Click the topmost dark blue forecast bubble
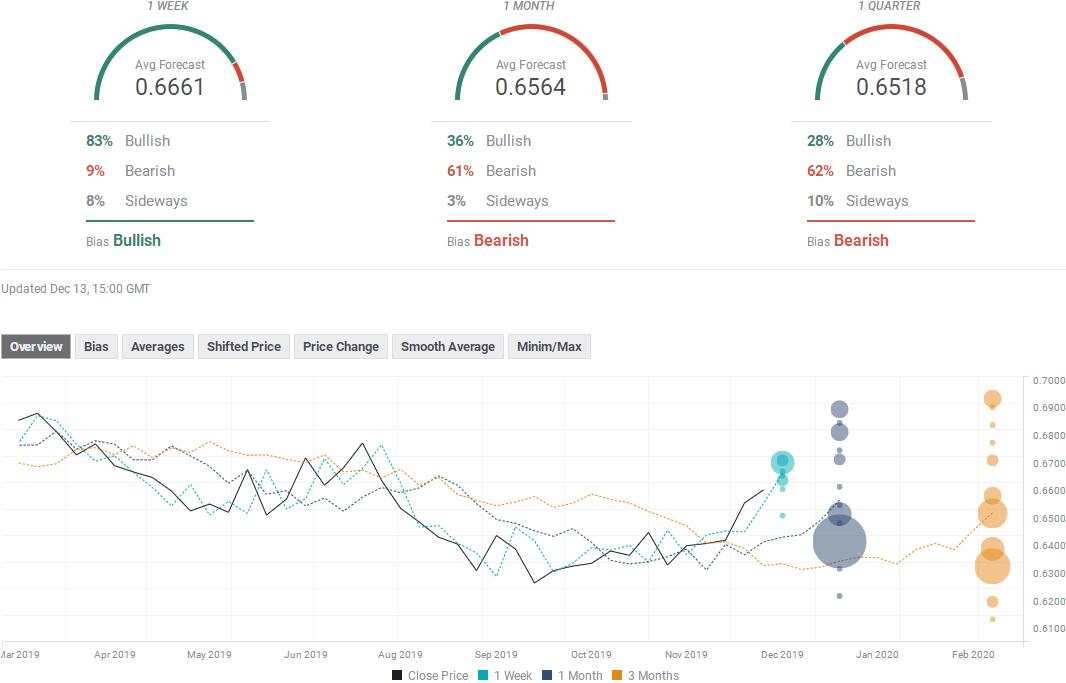Image resolution: width=1066 pixels, height=683 pixels. tap(840, 409)
